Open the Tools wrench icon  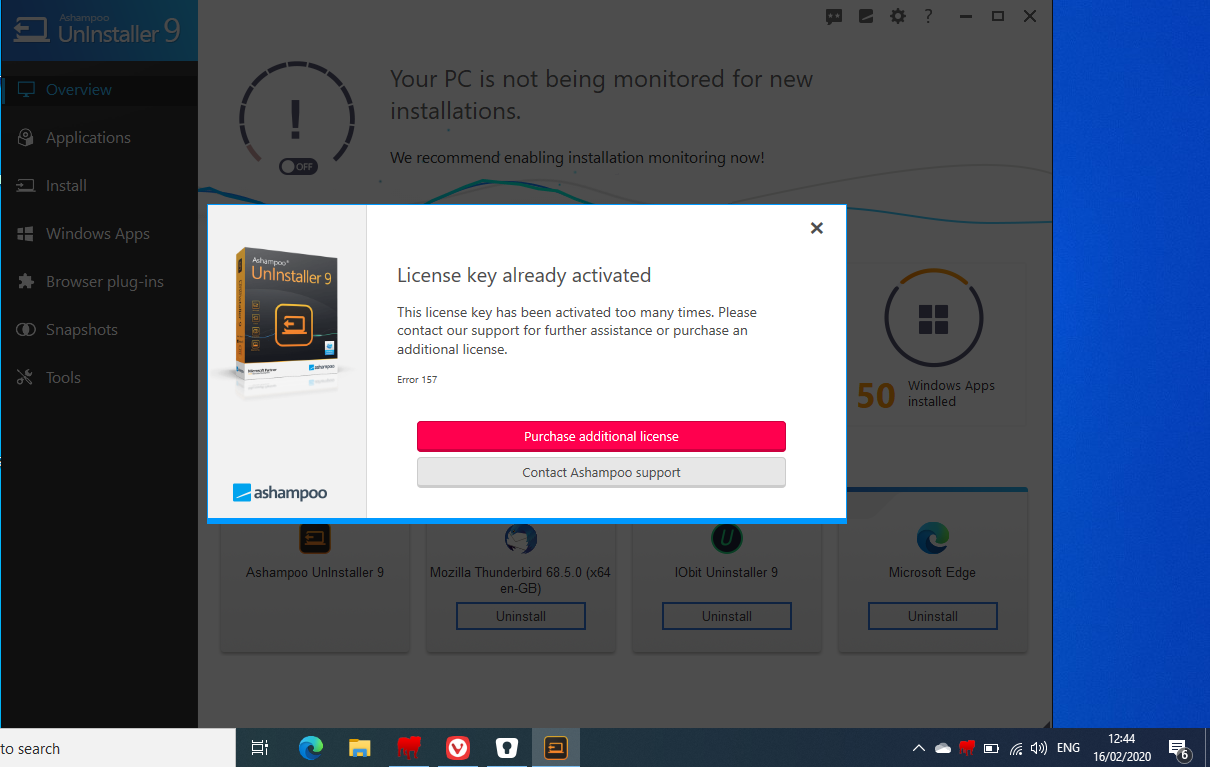click(26, 378)
